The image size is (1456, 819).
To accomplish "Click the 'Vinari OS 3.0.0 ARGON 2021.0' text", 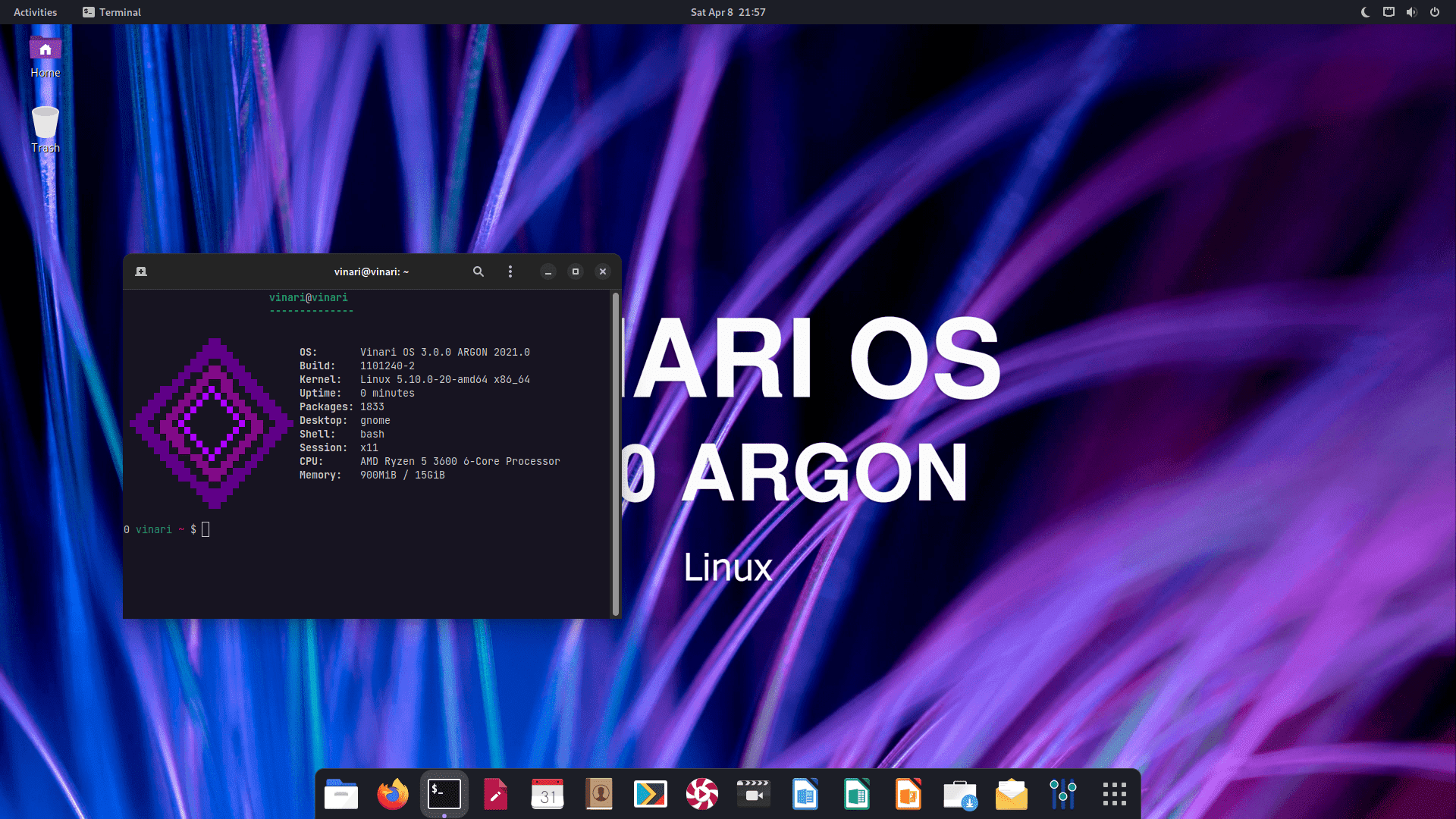I will point(445,352).
